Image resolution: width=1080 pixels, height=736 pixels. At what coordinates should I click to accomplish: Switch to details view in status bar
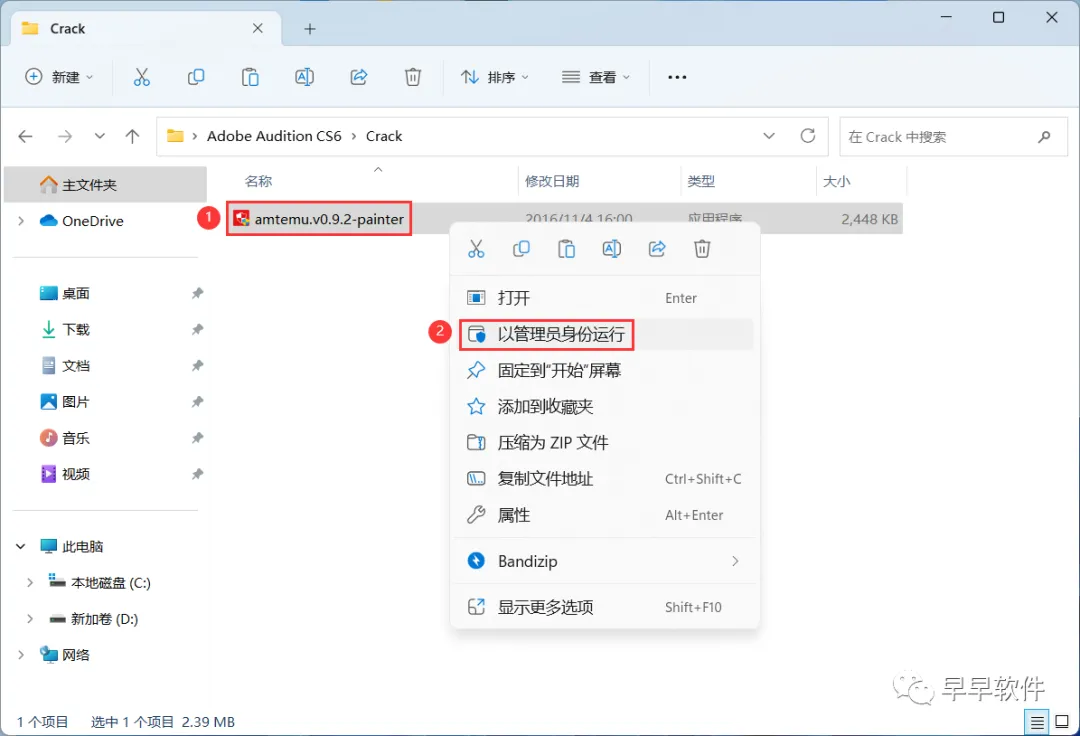click(1037, 722)
